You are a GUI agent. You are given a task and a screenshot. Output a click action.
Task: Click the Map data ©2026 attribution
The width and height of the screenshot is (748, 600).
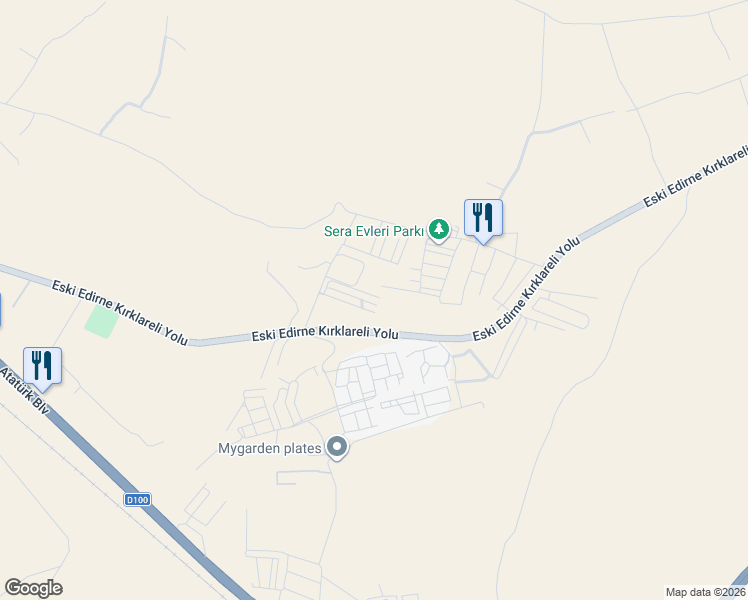(x=706, y=592)
